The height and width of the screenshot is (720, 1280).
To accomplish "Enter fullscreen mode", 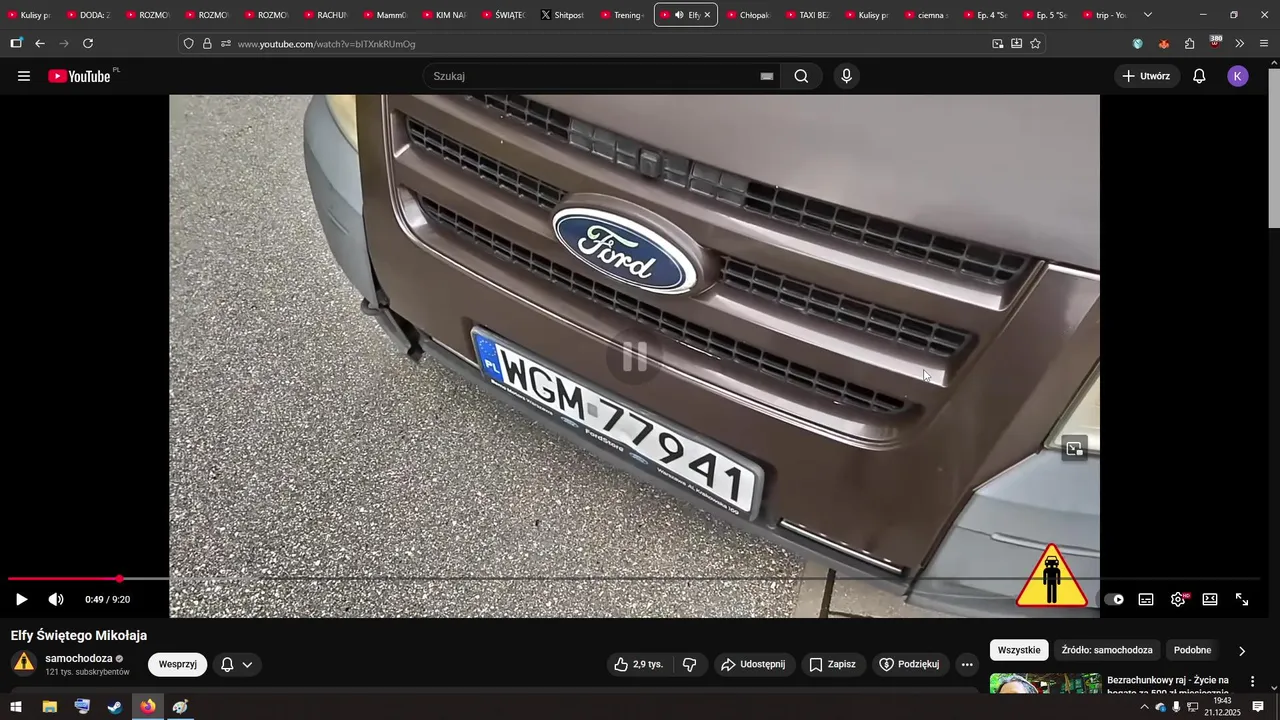I will (x=1242, y=599).
